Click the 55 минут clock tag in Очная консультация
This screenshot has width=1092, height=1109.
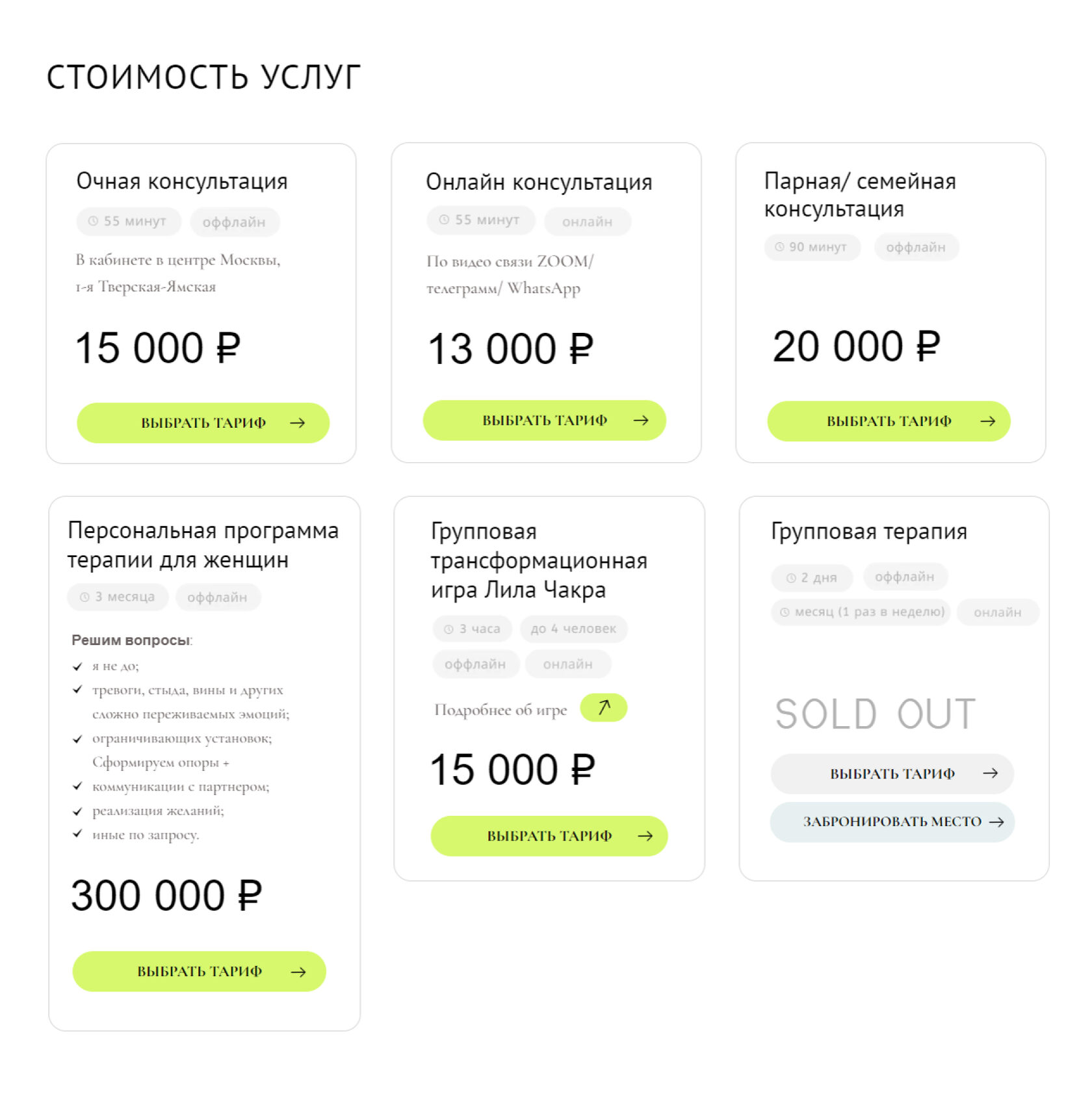[127, 221]
